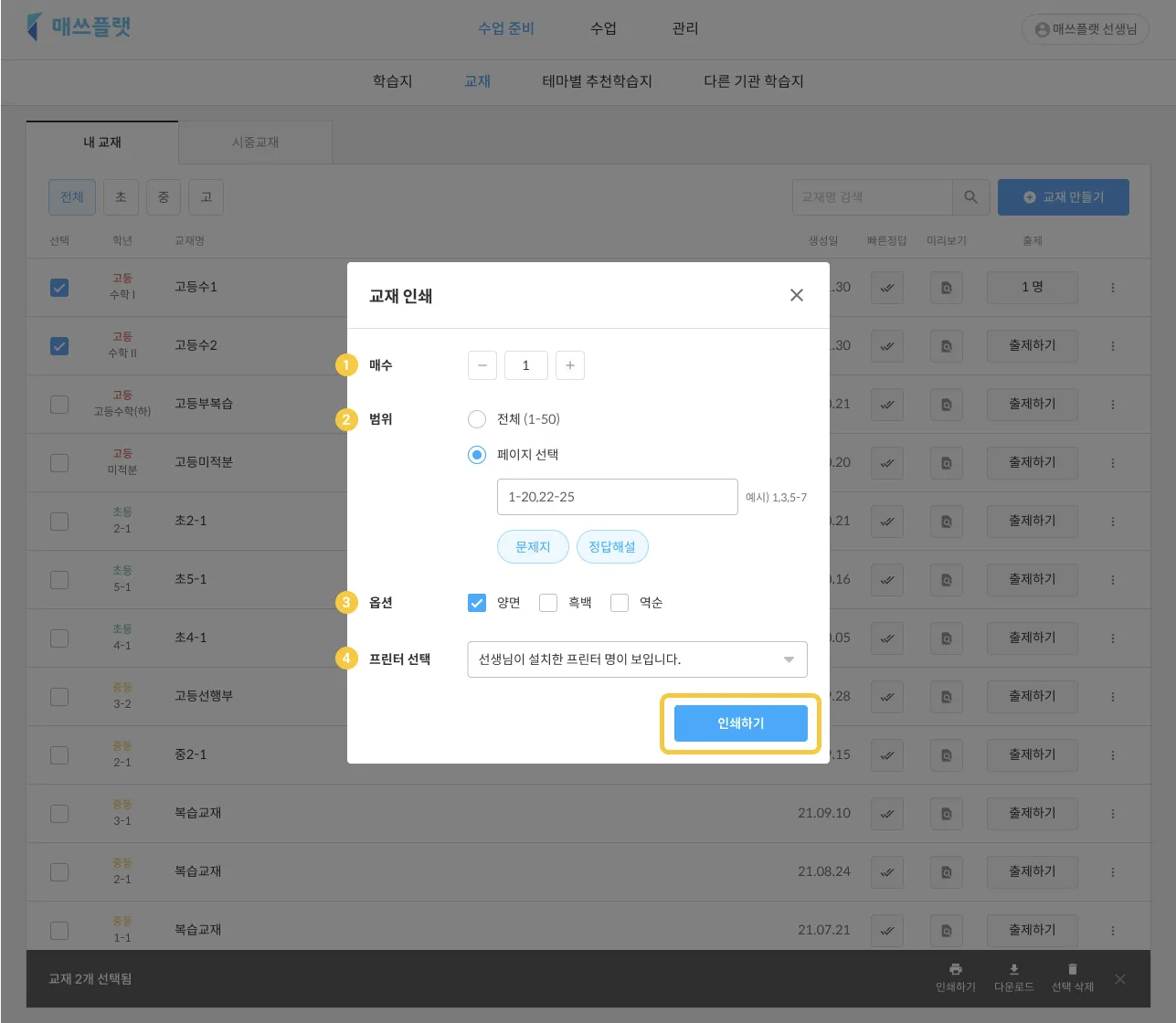Increase the print copies count

tap(570, 365)
